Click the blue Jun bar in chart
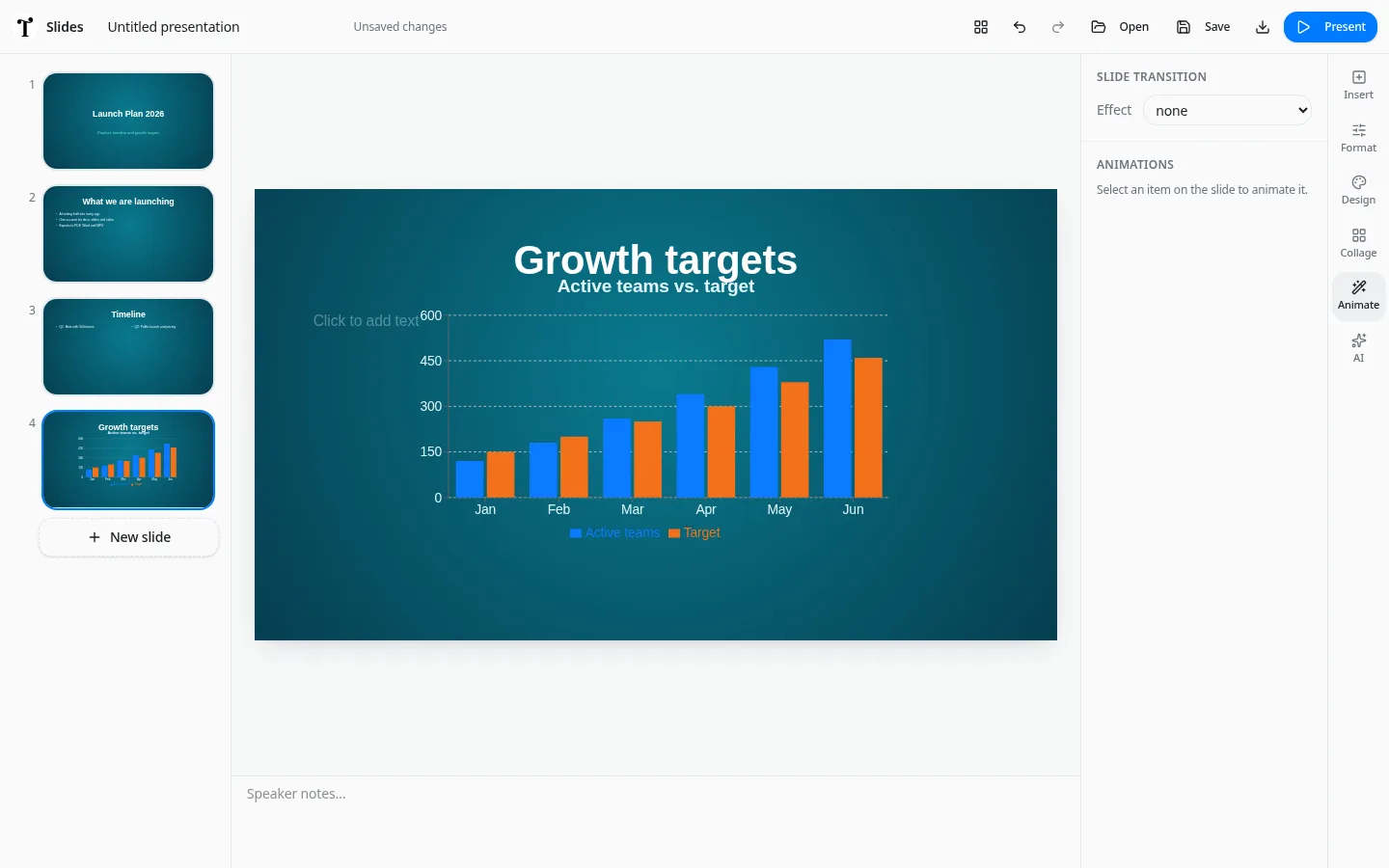Screen dimensions: 1389x868 tap(837, 419)
